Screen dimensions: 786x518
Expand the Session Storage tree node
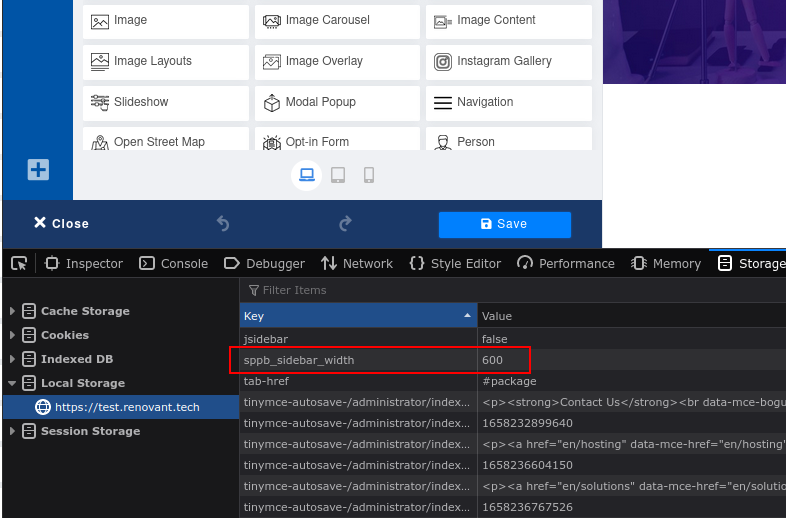pos(12,431)
